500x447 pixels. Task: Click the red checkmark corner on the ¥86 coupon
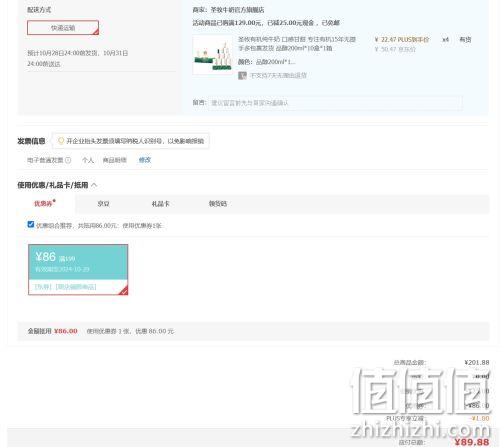click(x=124, y=291)
